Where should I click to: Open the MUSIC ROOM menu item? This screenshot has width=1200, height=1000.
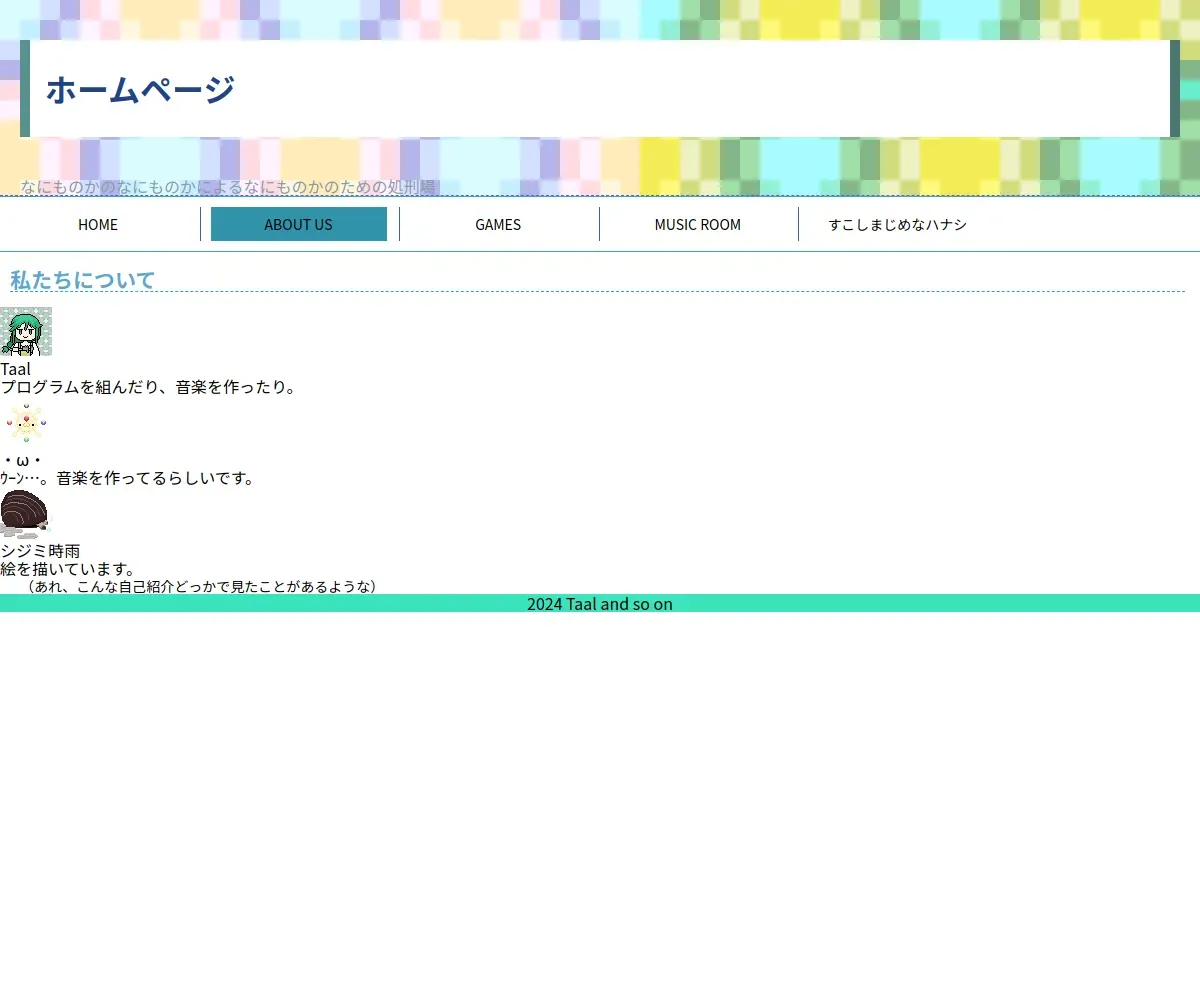tap(698, 224)
